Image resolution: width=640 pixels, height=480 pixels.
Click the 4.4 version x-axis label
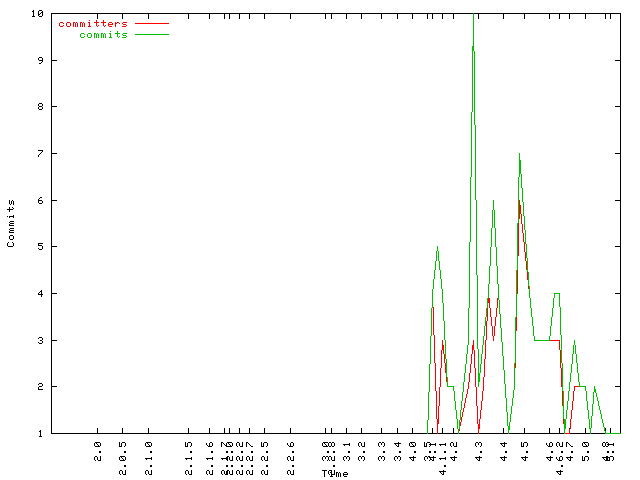(x=505, y=450)
